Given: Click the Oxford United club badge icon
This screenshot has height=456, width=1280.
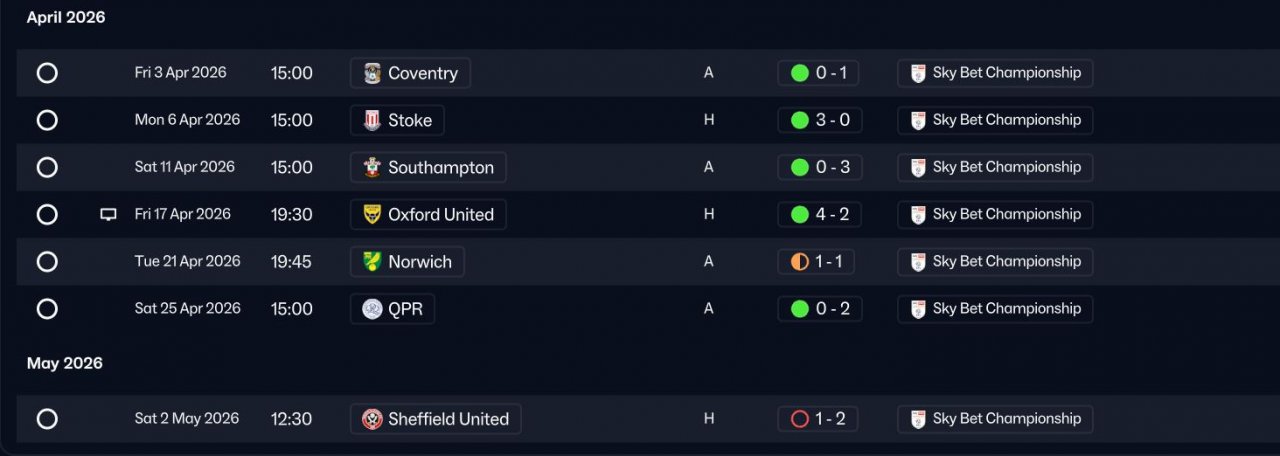Looking at the screenshot, I should (372, 214).
